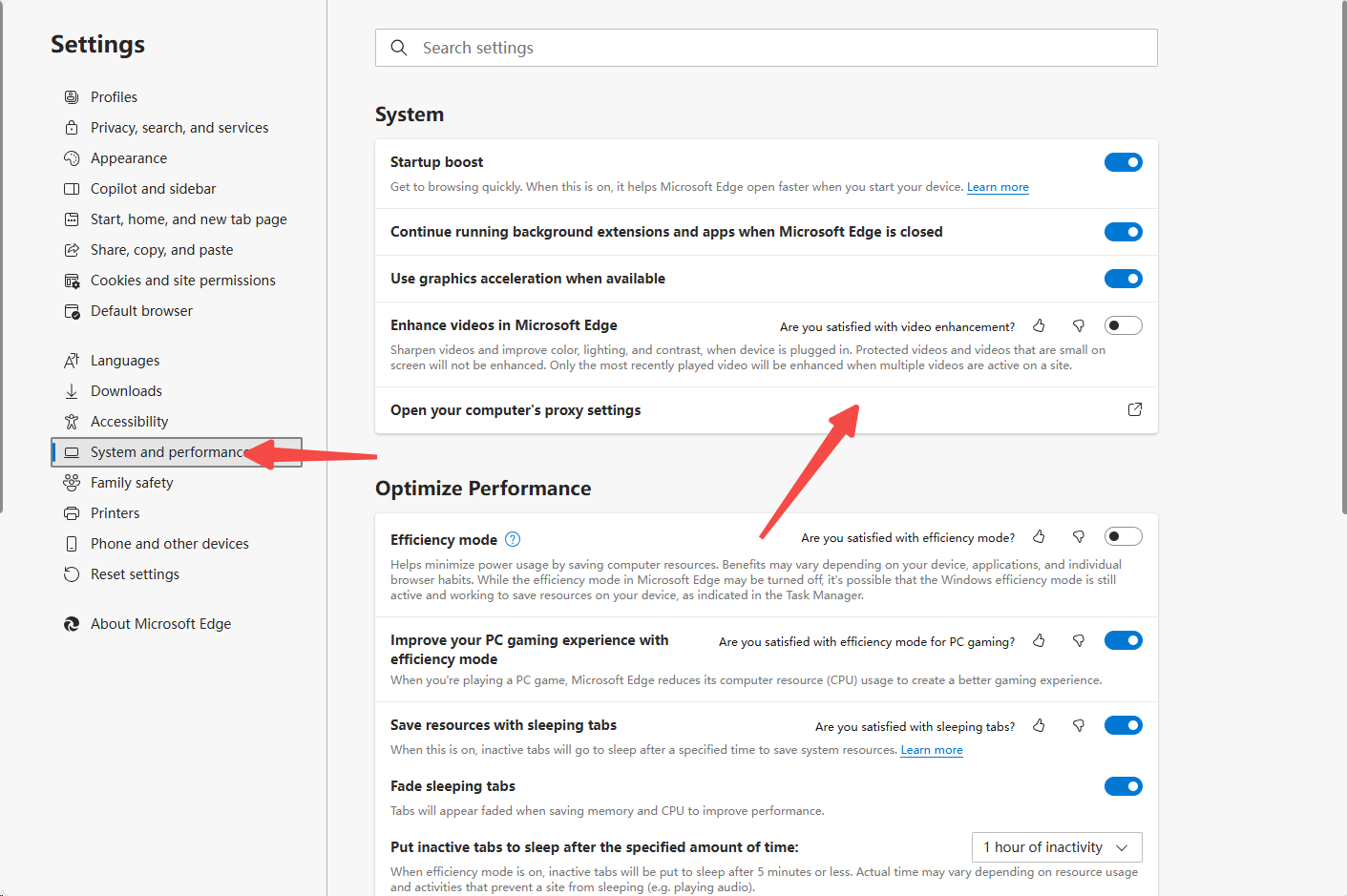Click thumbs down for video enhancement
The height and width of the screenshot is (896, 1347).
point(1079,325)
